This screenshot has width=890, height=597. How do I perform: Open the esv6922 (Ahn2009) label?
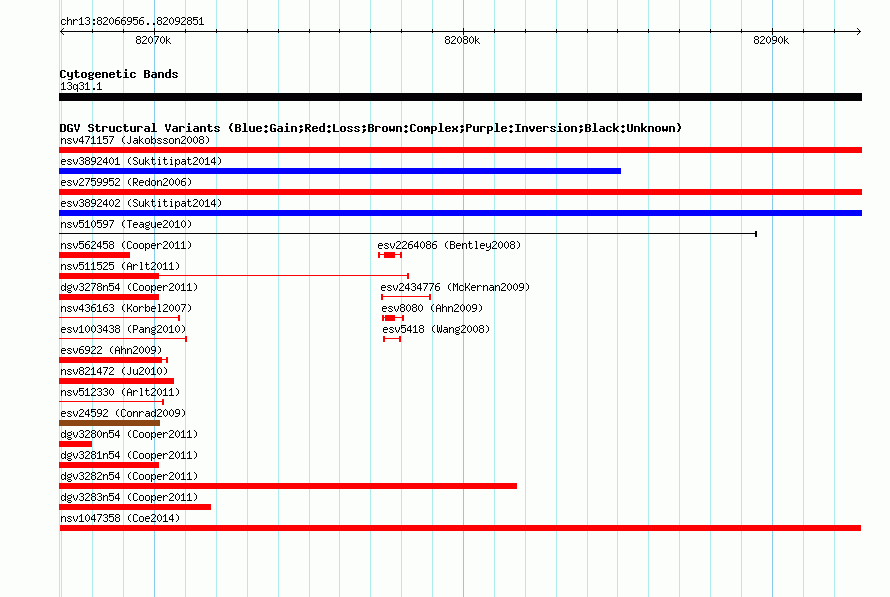coord(111,350)
